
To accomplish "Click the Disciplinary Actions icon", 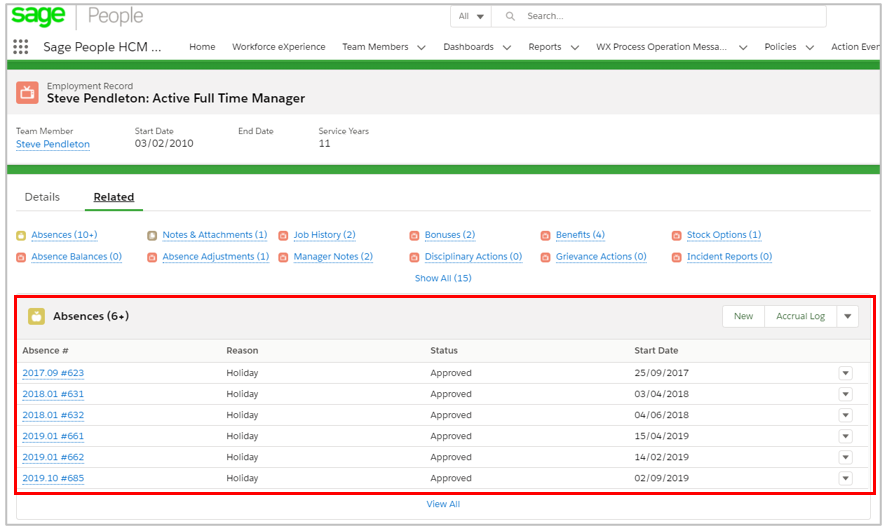I will (414, 257).
